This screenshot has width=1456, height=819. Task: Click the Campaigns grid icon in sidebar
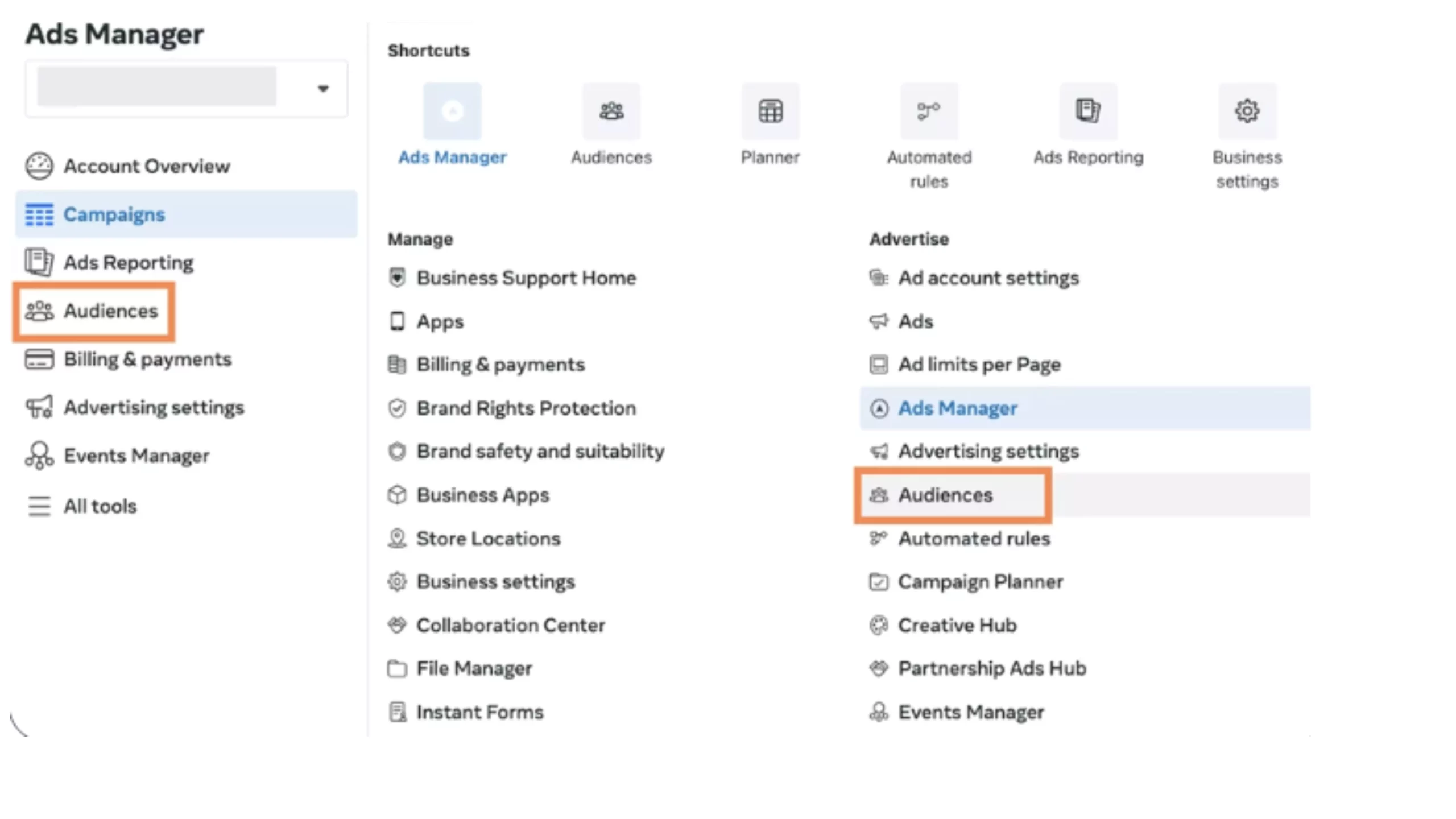[39, 214]
